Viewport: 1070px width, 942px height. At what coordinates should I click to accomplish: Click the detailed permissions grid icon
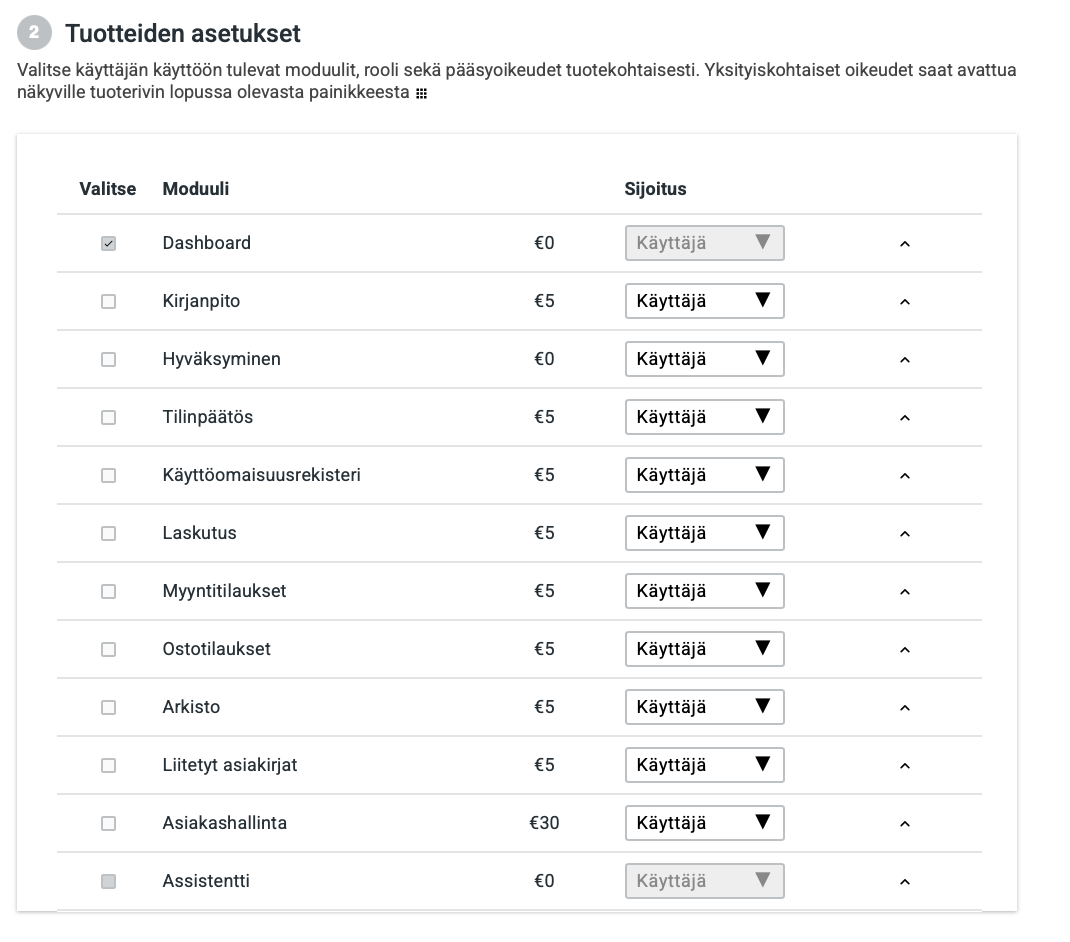coord(423,95)
